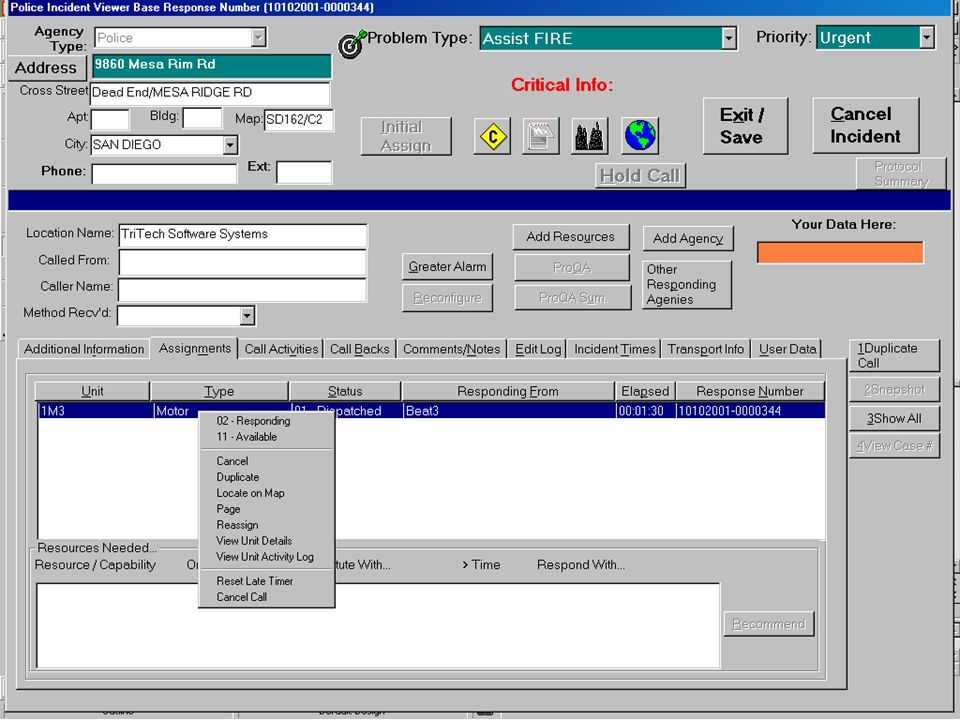Switch to the Additional Information tab
The height and width of the screenshot is (720, 960).
coord(84,349)
